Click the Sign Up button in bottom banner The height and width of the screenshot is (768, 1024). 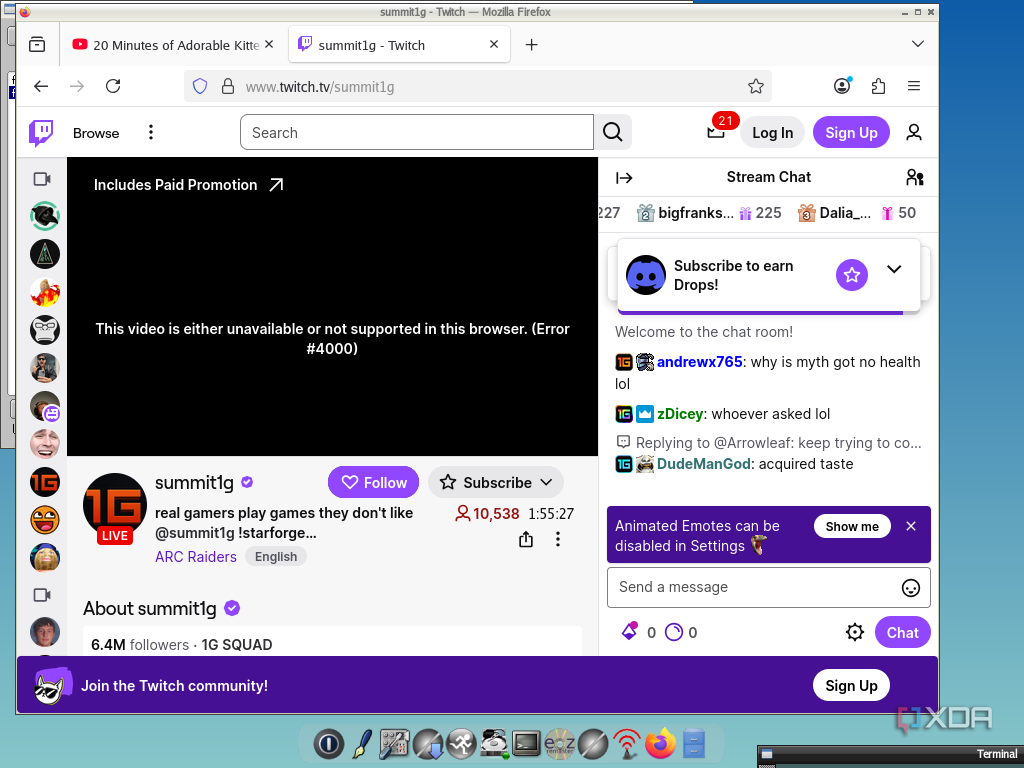tap(851, 686)
